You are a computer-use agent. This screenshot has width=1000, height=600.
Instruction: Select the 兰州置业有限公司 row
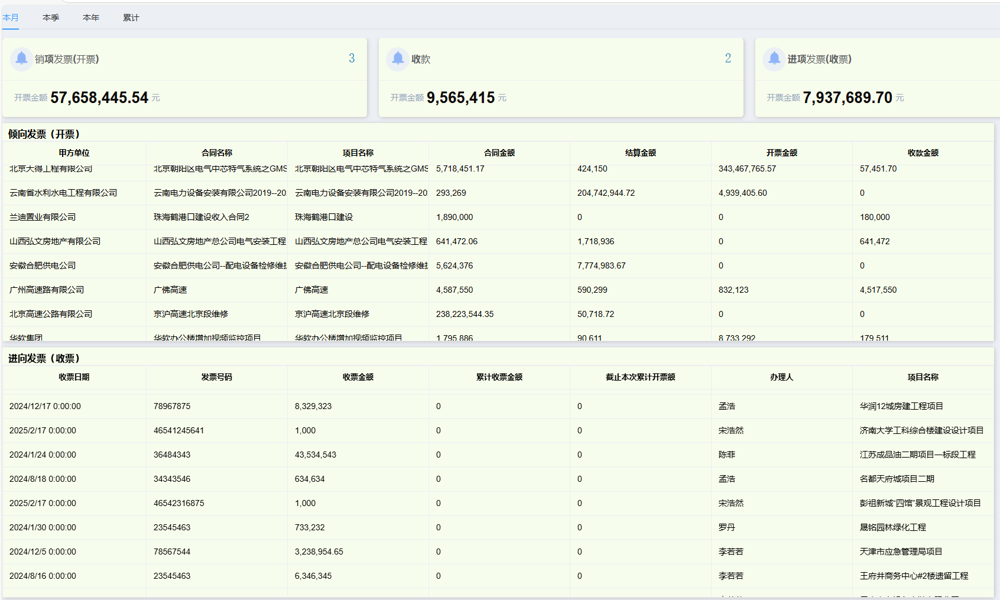click(42, 217)
